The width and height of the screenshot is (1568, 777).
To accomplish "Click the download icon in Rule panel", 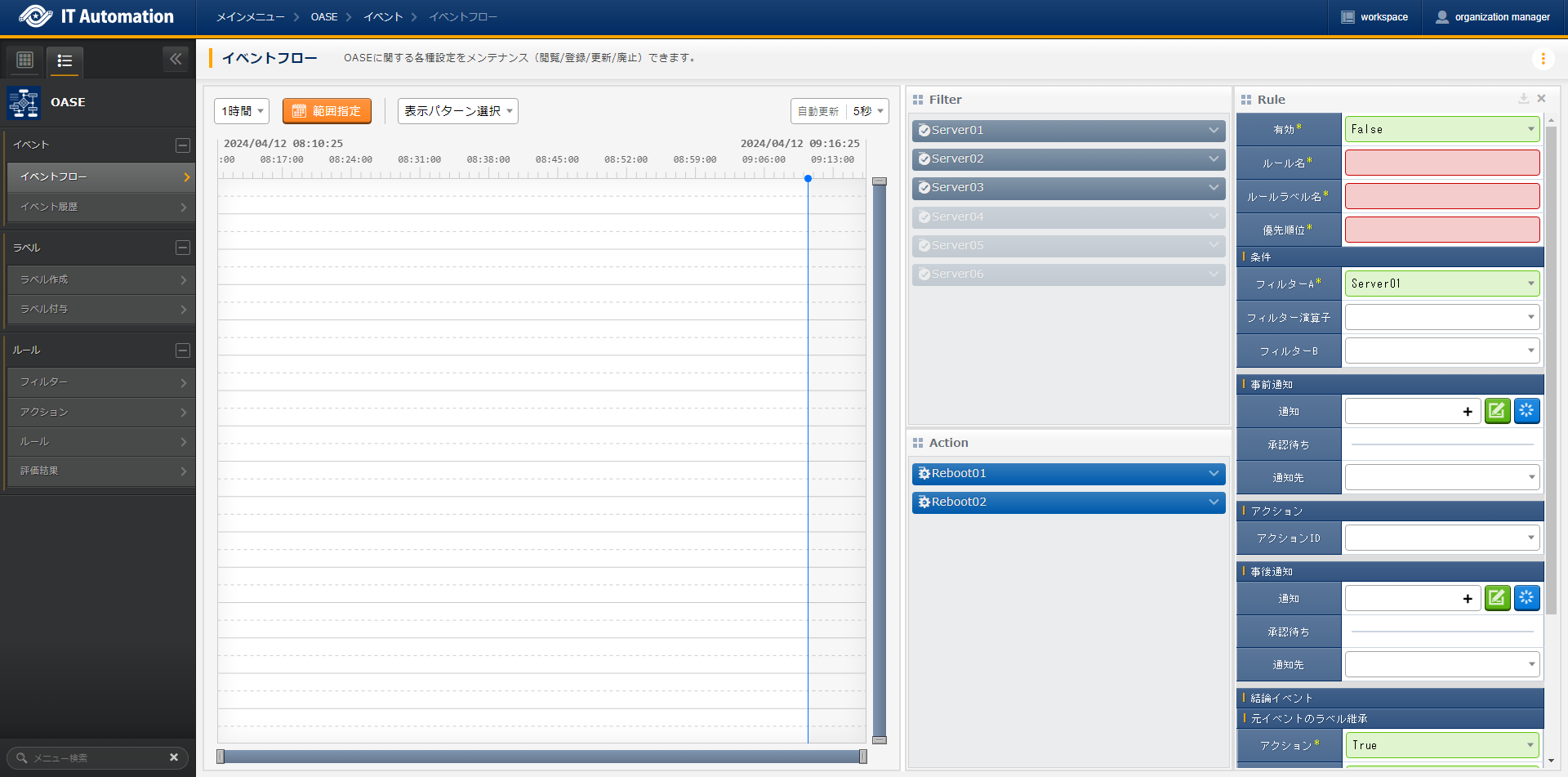I will 1523,99.
